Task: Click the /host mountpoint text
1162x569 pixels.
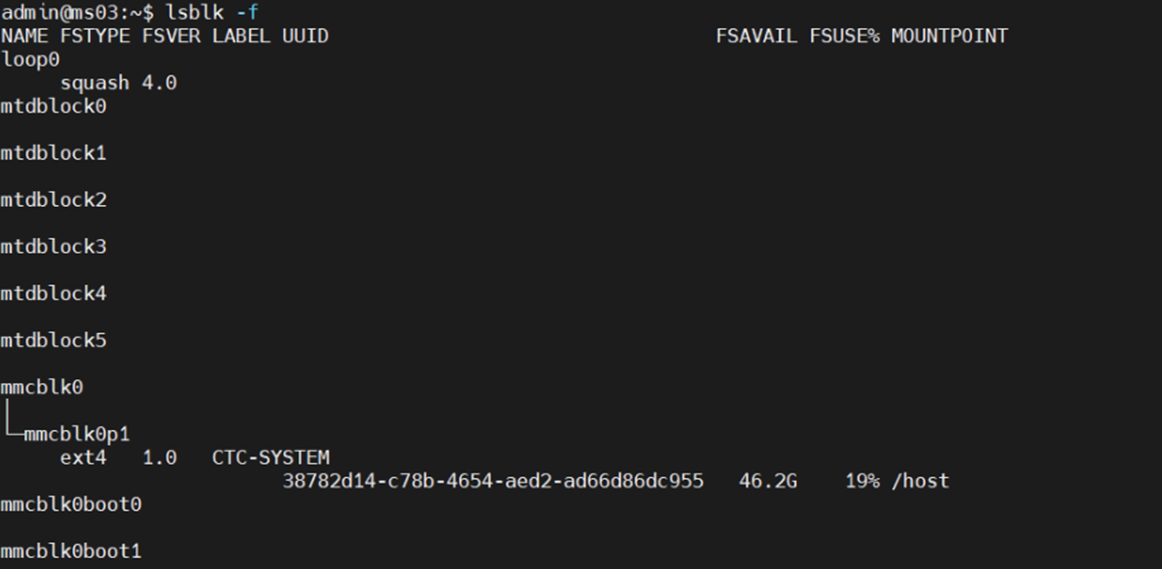Action: pyautogui.click(x=920, y=481)
